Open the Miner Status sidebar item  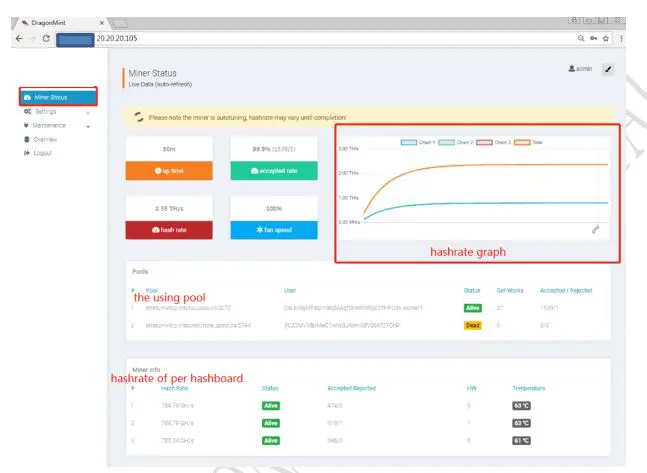coord(58,97)
